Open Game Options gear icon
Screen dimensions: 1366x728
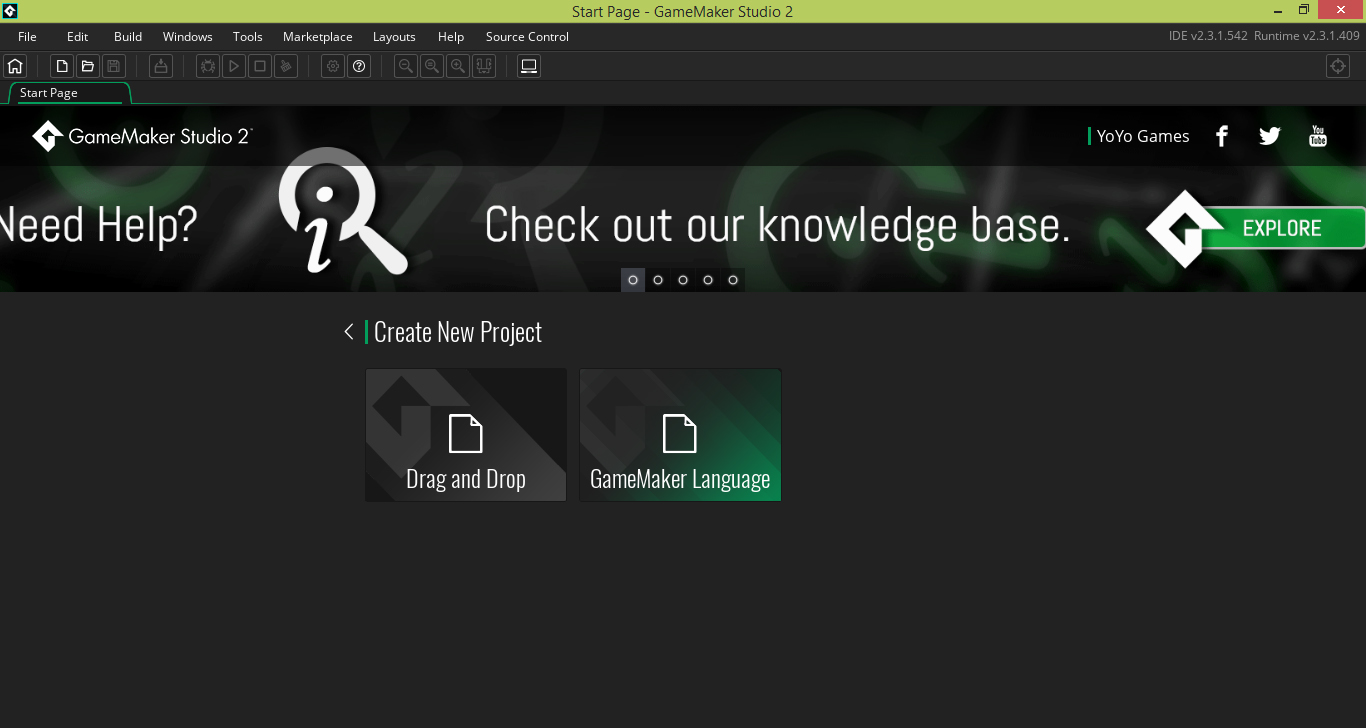[333, 67]
